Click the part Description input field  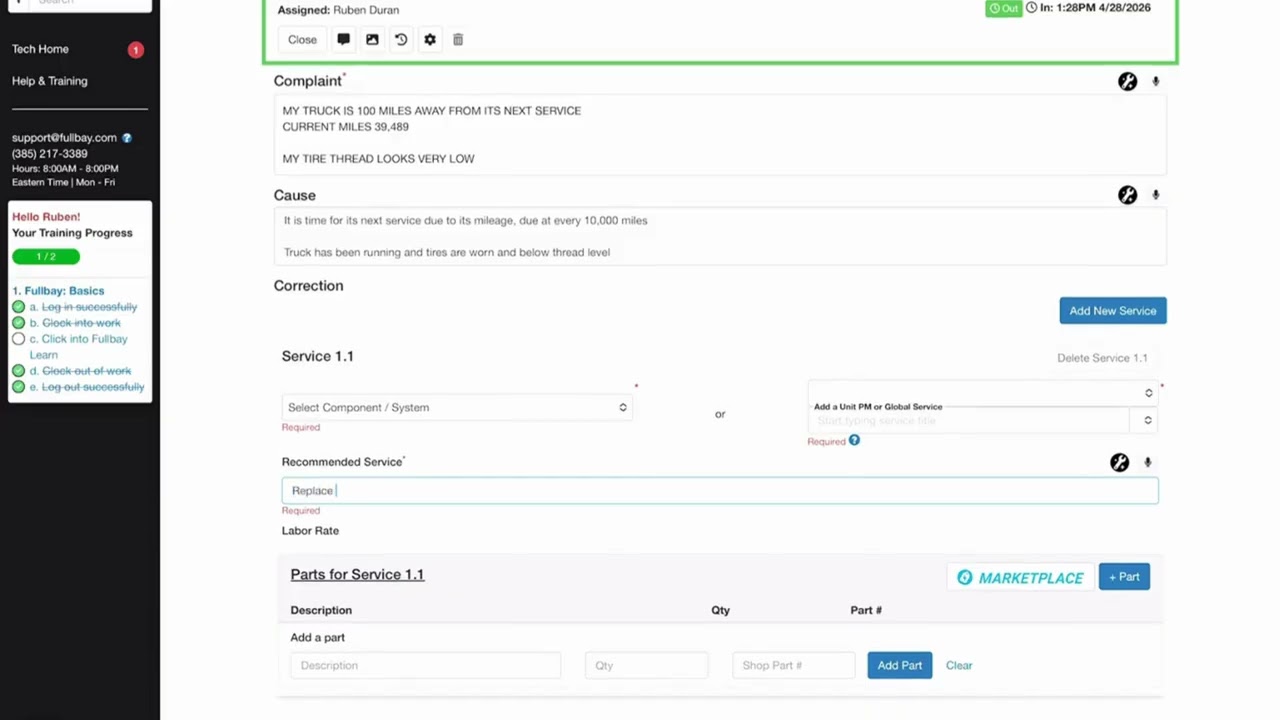425,666
